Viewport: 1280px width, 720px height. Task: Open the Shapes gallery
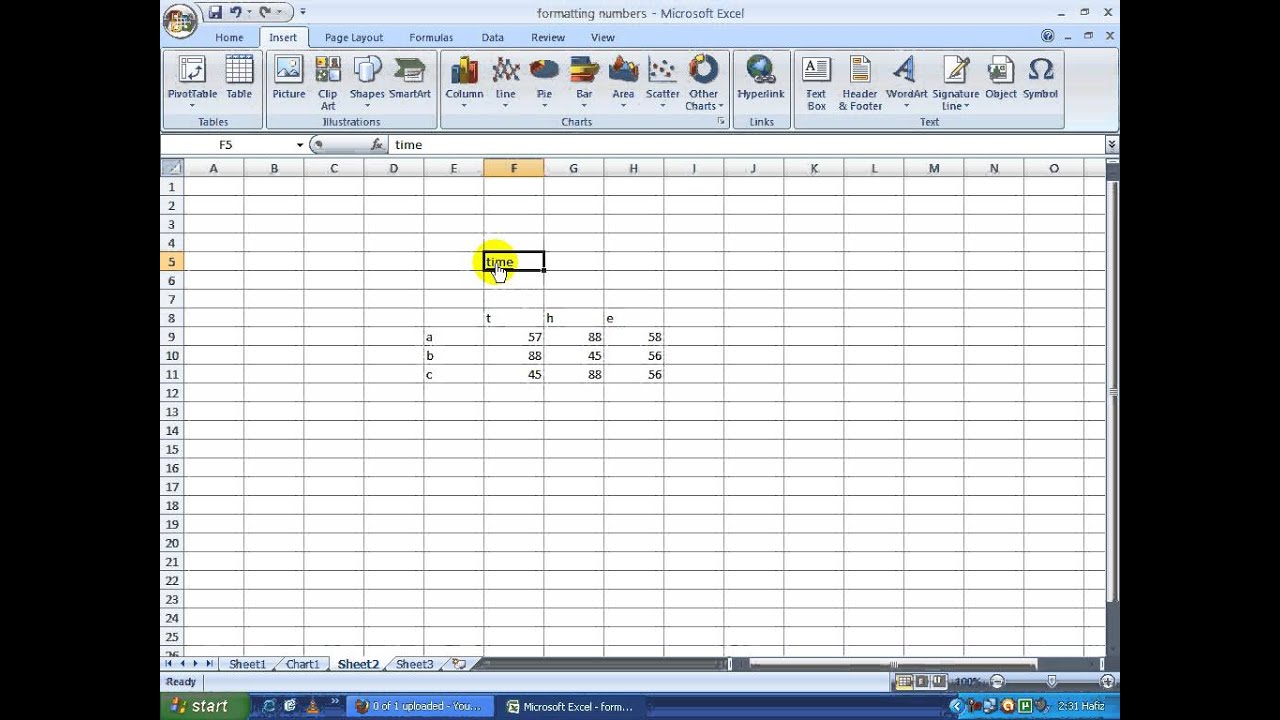click(367, 81)
